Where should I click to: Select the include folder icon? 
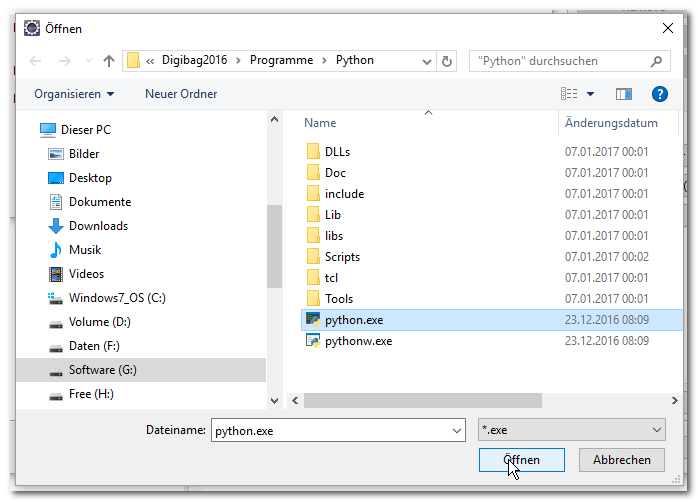[x=313, y=193]
